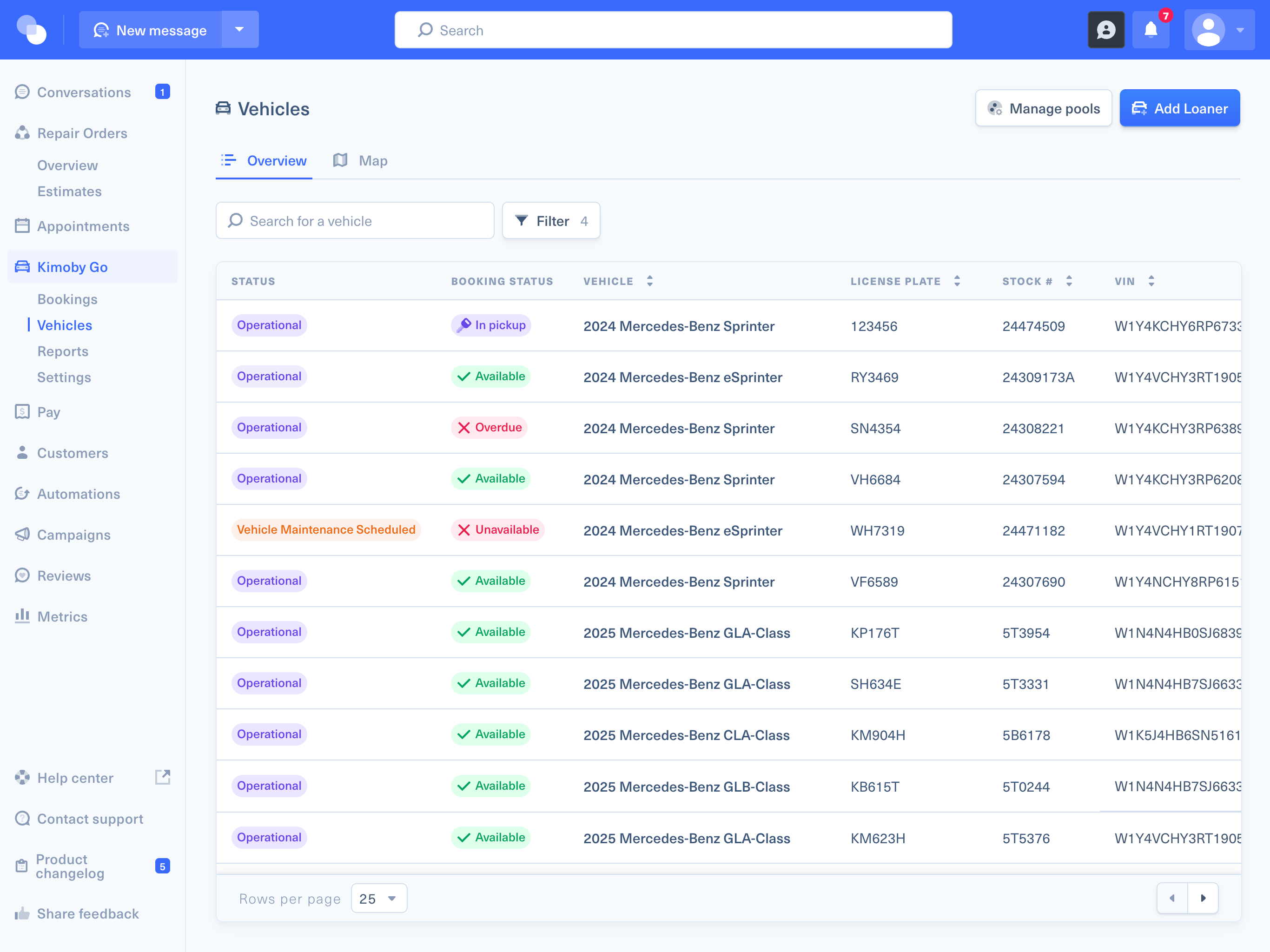Open the Help center external link icon

point(163,777)
